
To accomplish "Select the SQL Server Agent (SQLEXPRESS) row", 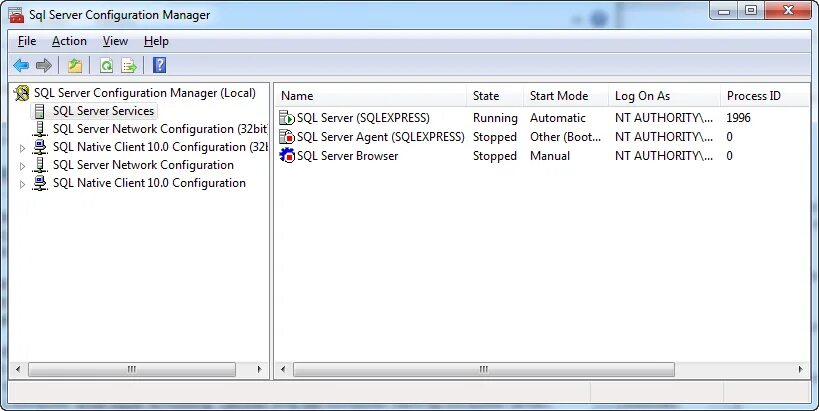I will [x=542, y=137].
